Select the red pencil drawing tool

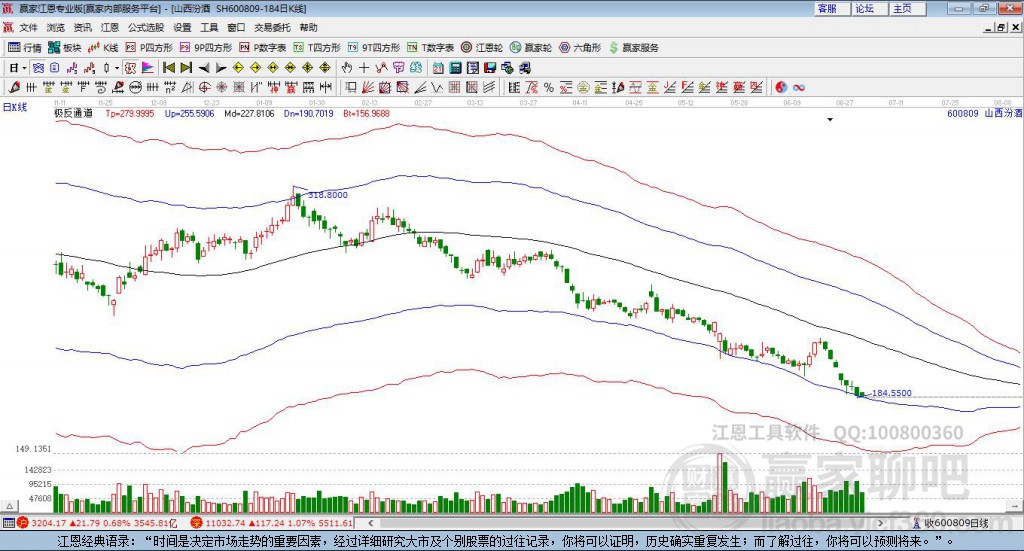tap(14, 87)
